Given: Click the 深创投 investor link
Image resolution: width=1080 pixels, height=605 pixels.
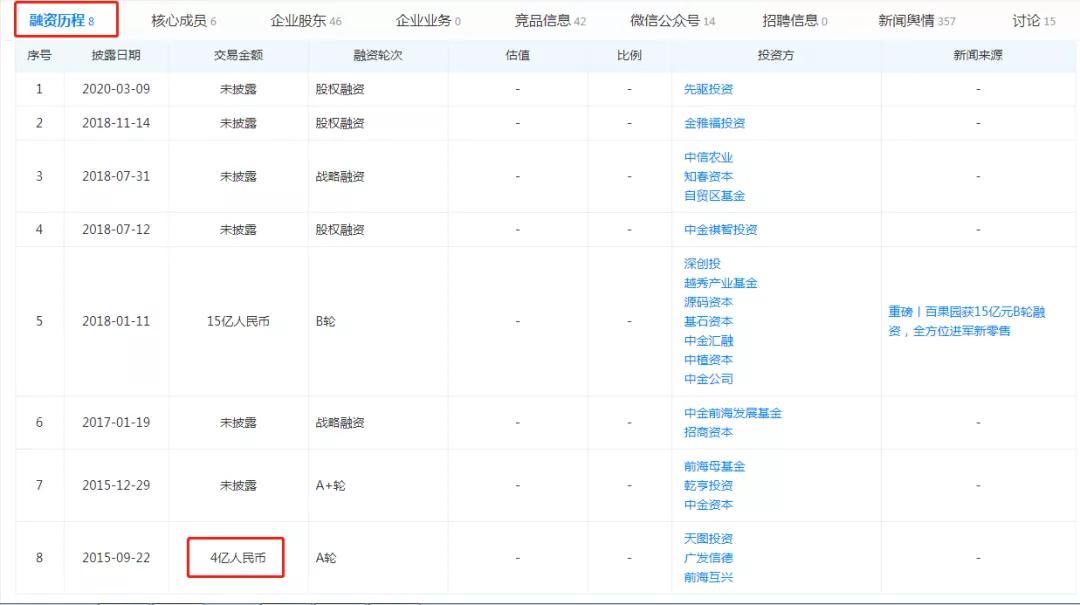Looking at the screenshot, I should click(x=702, y=263).
